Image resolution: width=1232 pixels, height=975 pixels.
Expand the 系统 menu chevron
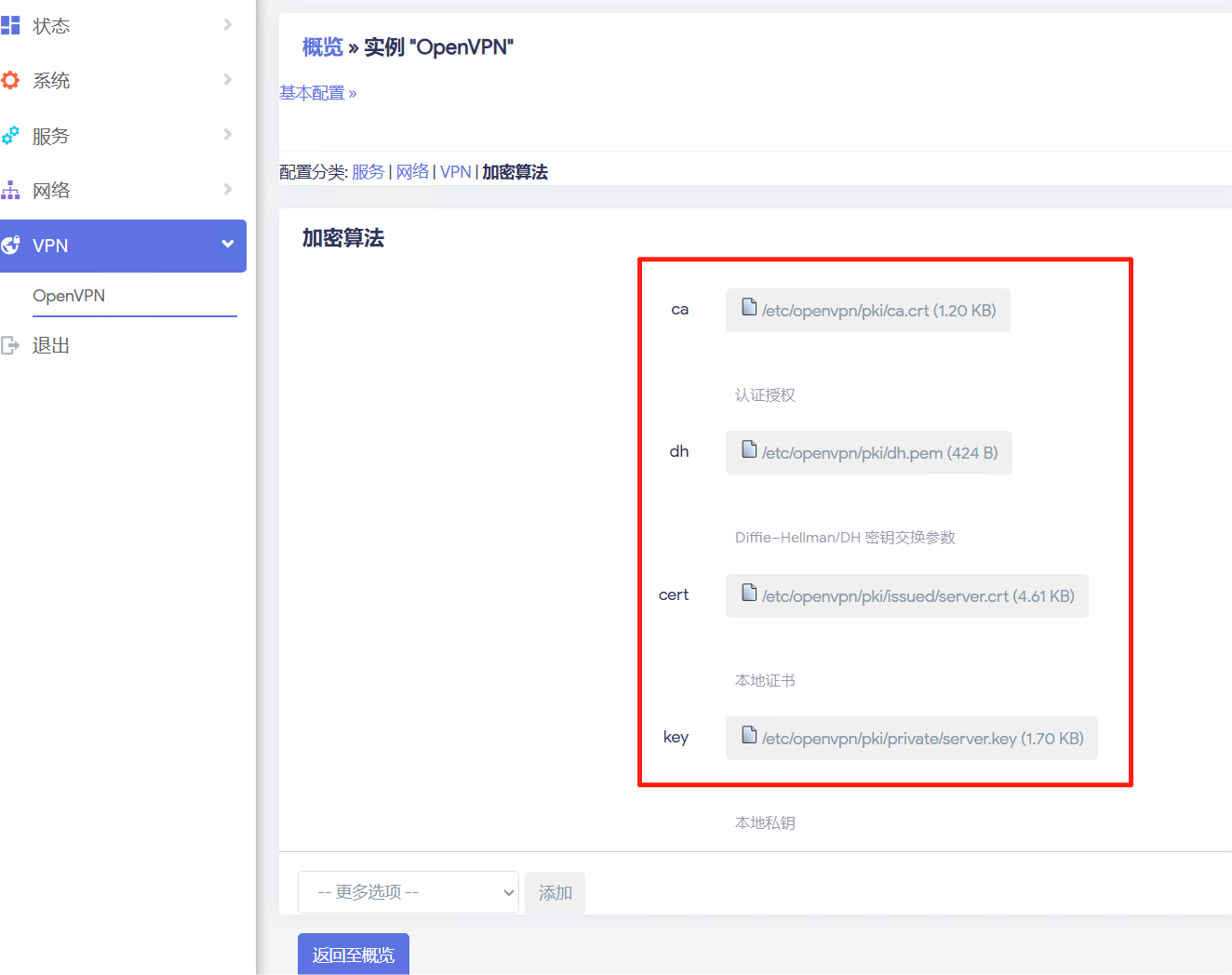click(x=228, y=80)
